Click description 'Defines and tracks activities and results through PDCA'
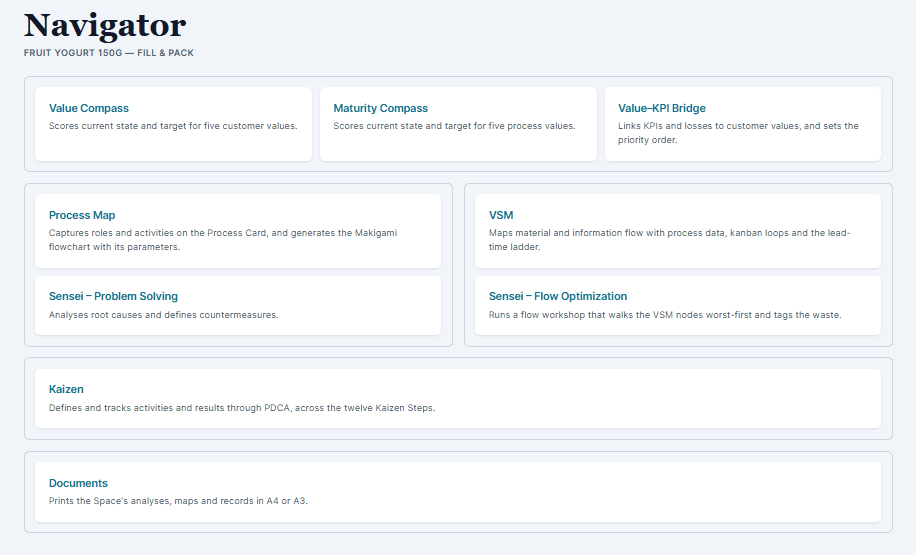 click(169, 408)
